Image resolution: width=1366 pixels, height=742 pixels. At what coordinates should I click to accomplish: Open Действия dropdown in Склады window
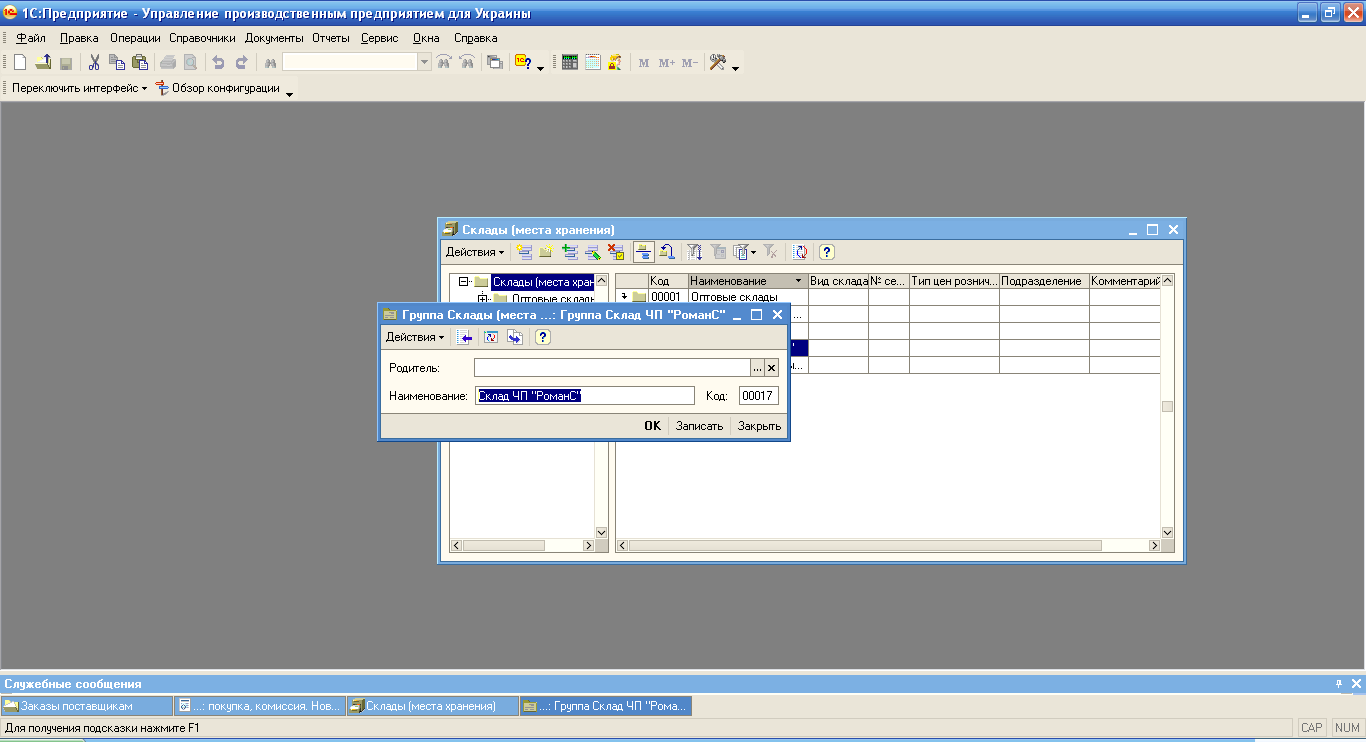[475, 252]
